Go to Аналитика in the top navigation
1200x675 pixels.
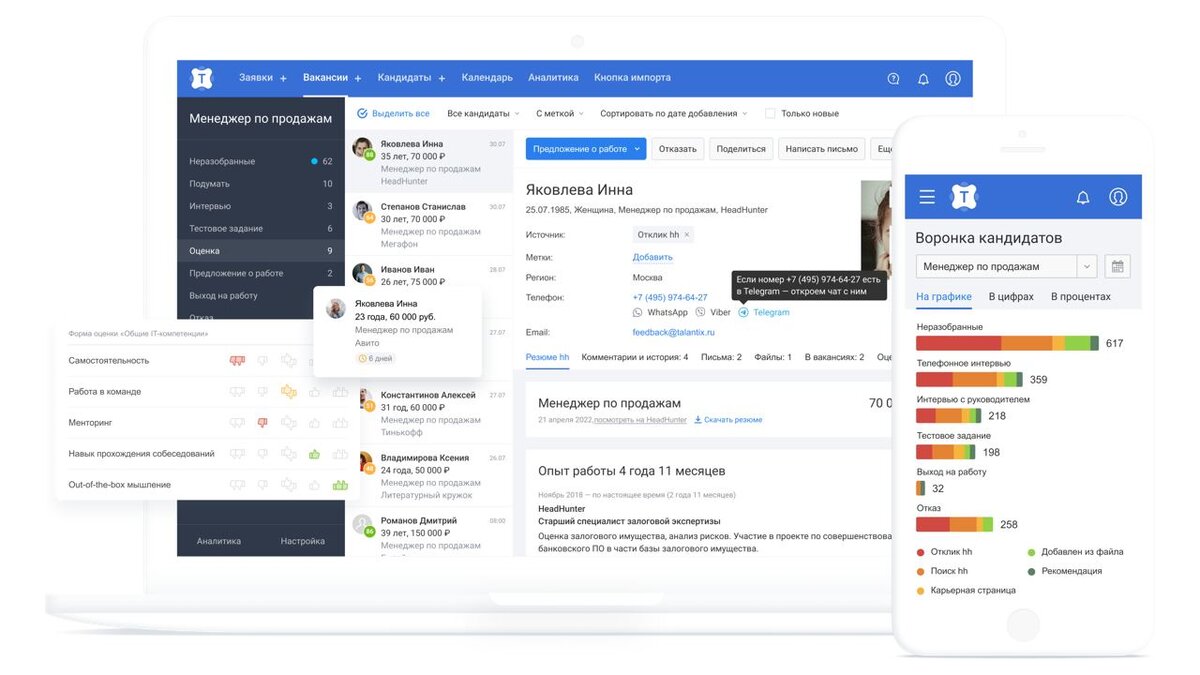click(x=553, y=78)
